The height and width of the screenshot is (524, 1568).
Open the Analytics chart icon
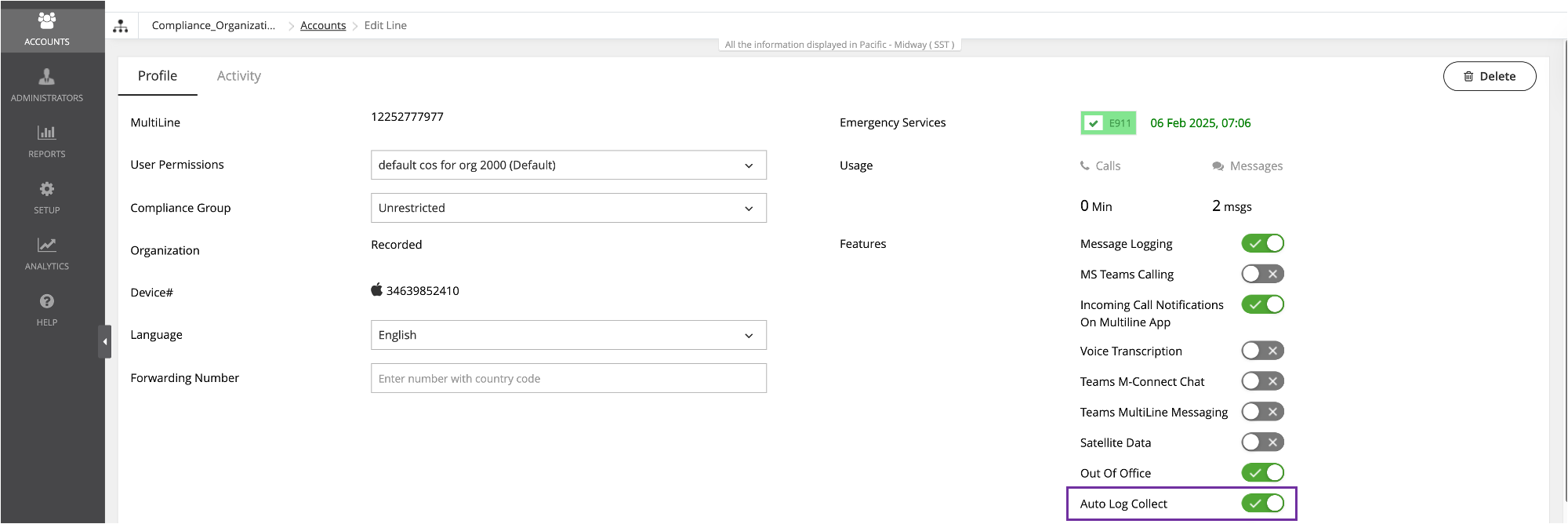point(47,246)
